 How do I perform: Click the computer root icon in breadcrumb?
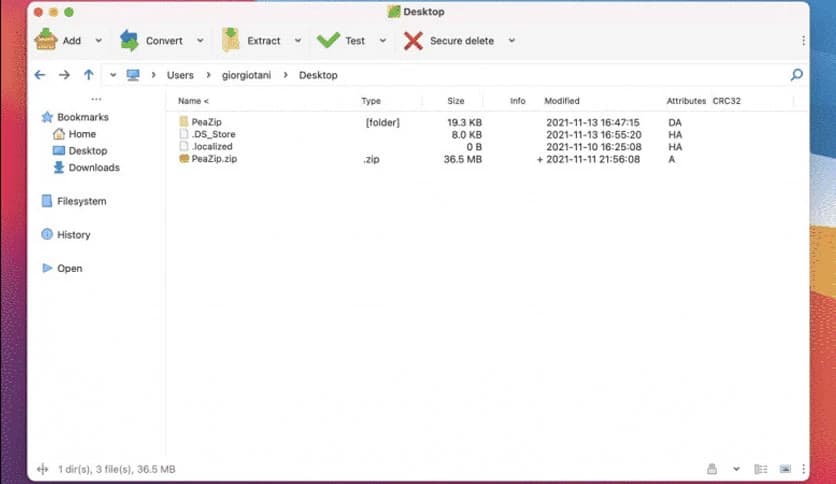tap(133, 75)
